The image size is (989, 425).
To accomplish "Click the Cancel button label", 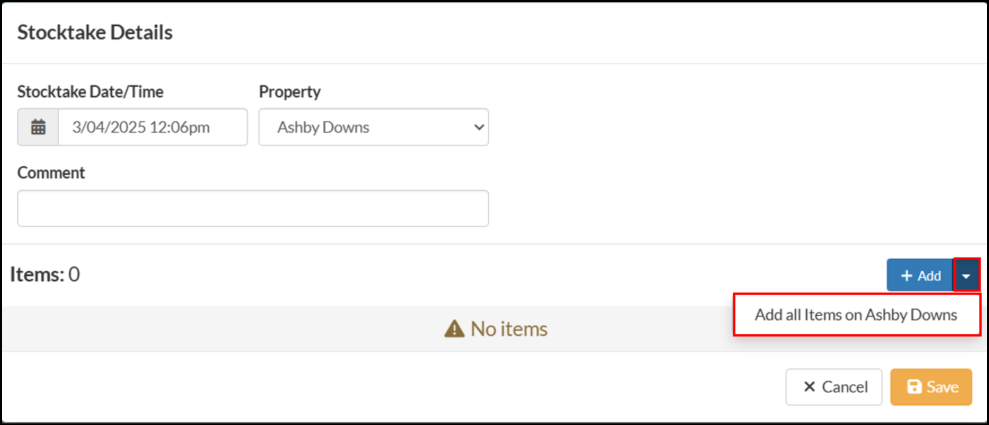I will tap(845, 387).
